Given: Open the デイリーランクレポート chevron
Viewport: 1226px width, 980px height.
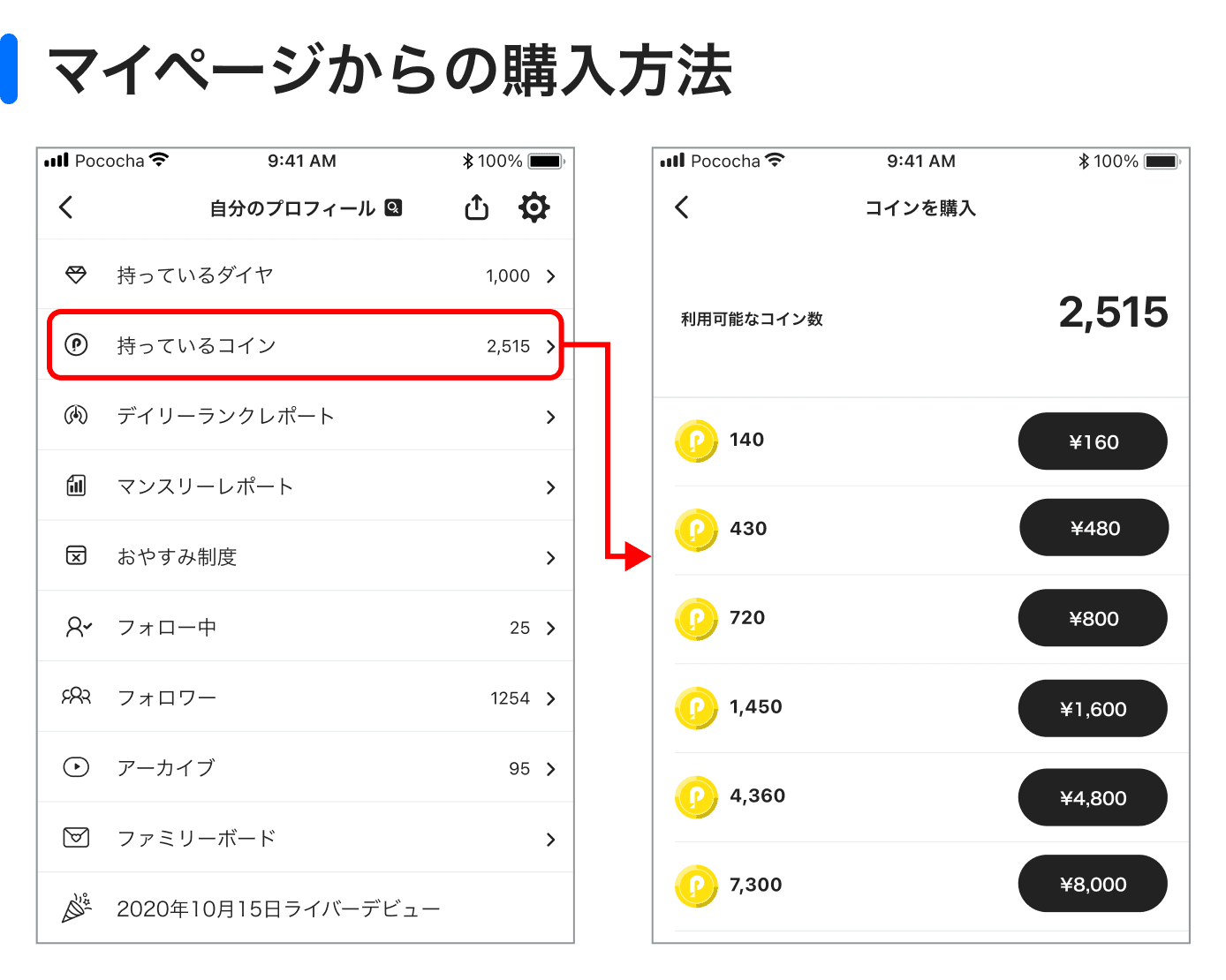Looking at the screenshot, I should (x=550, y=417).
